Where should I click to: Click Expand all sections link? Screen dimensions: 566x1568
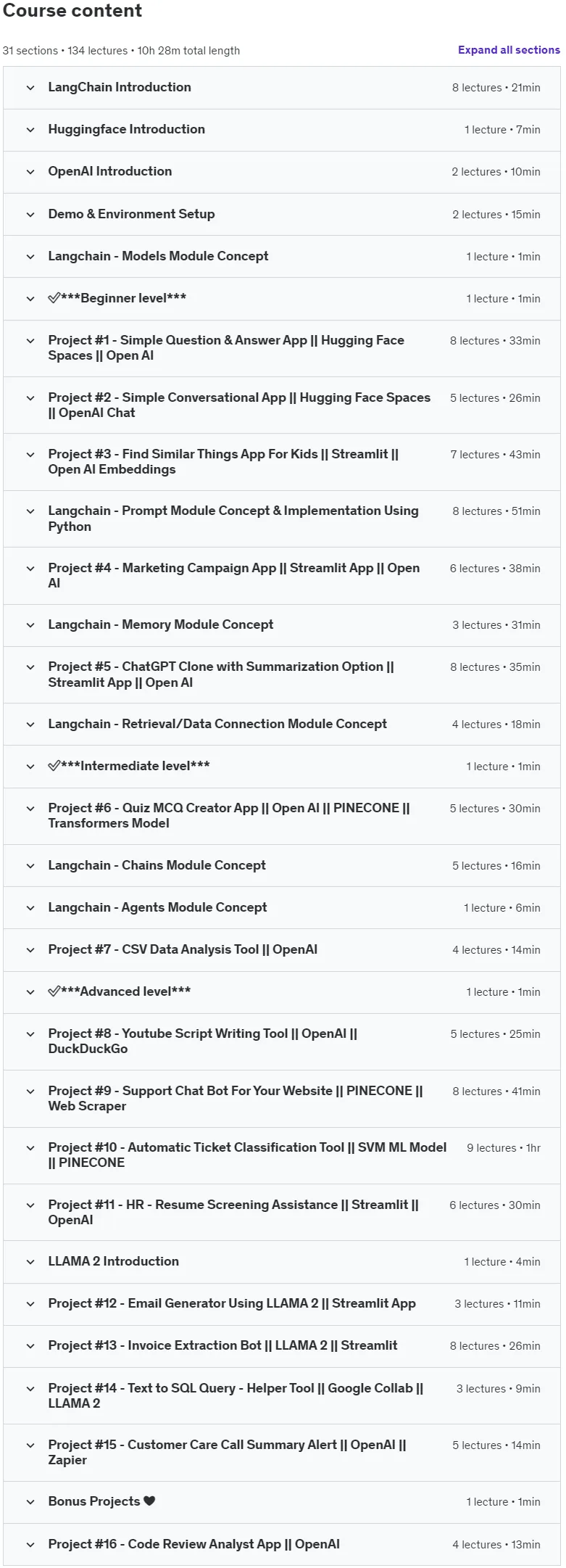pos(509,50)
